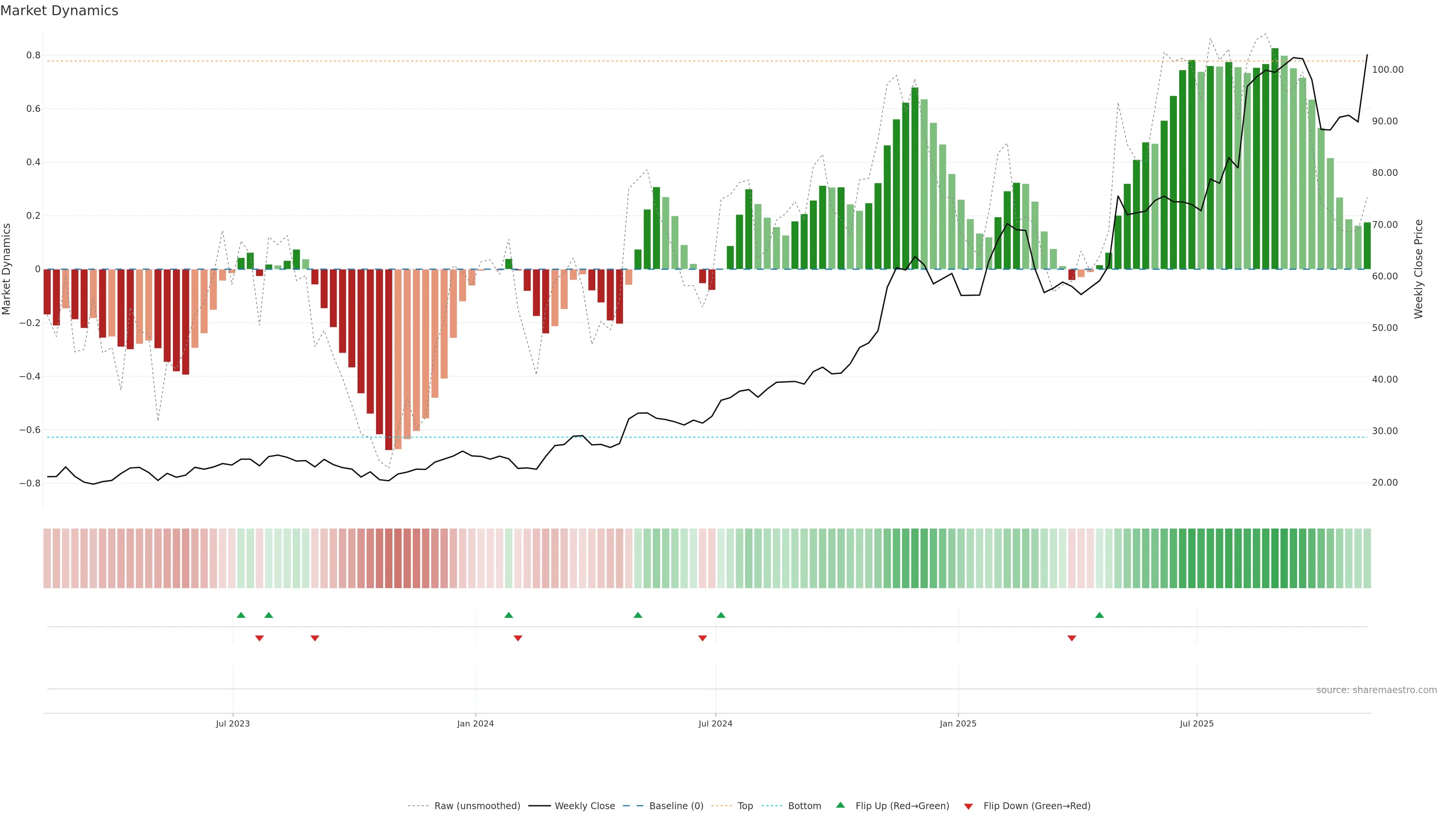Click the Jan 2024 x-axis label
The height and width of the screenshot is (819, 1456).
(x=475, y=723)
